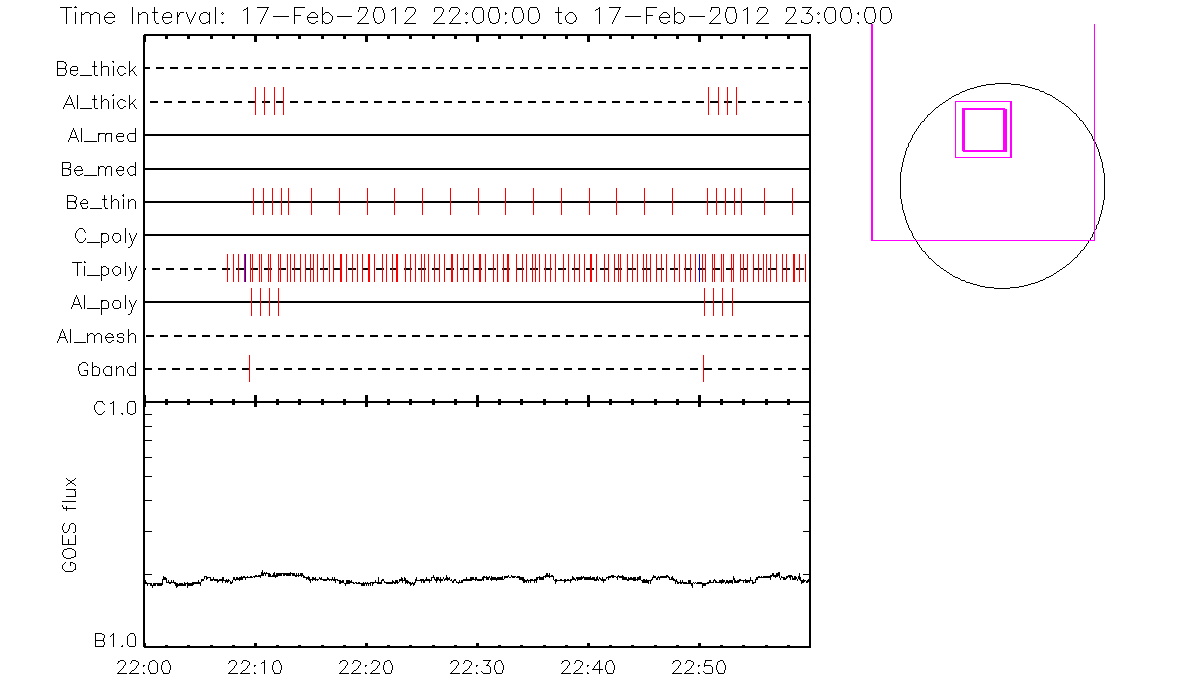The width and height of the screenshot is (1200, 700).
Task: Select the Ti_poly row label
Action: (x=104, y=270)
